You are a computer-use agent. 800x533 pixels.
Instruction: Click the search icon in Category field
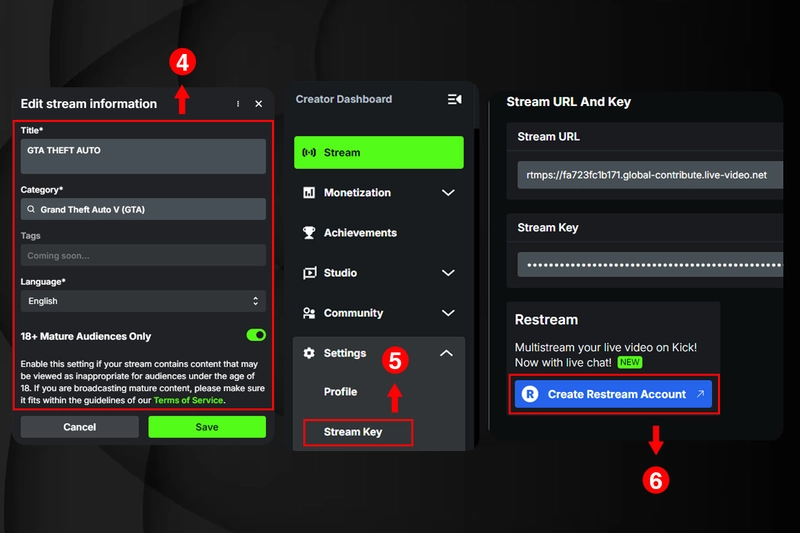[31, 209]
